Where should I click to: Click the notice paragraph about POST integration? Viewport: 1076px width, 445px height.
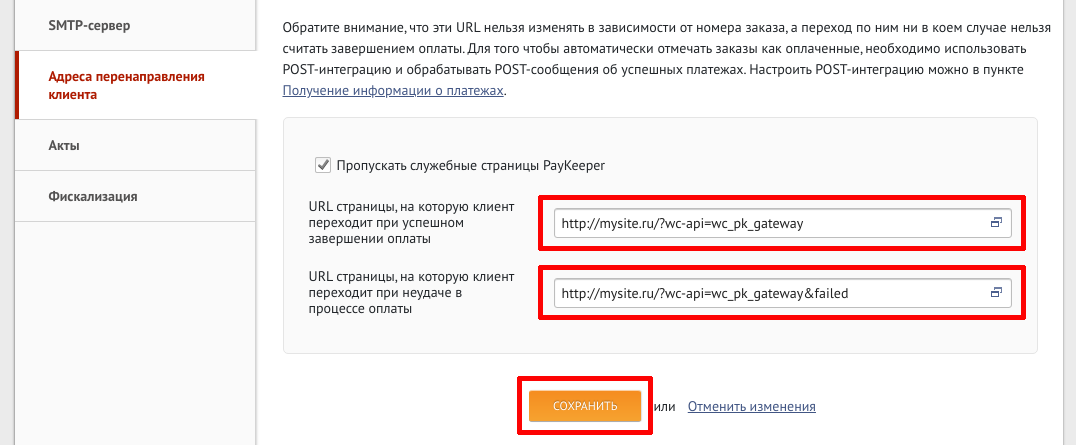(660, 48)
